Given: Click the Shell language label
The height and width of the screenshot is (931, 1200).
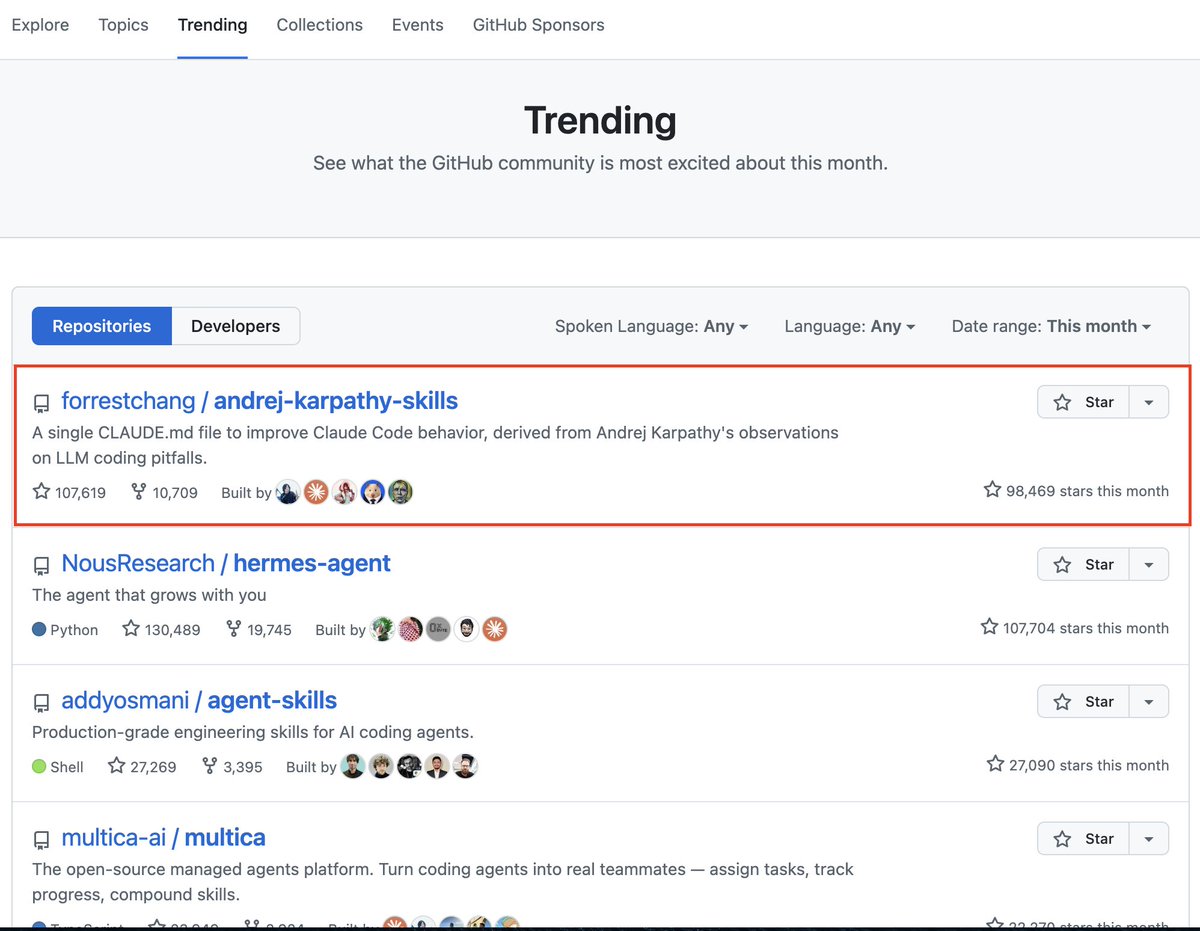Looking at the screenshot, I should [67, 767].
